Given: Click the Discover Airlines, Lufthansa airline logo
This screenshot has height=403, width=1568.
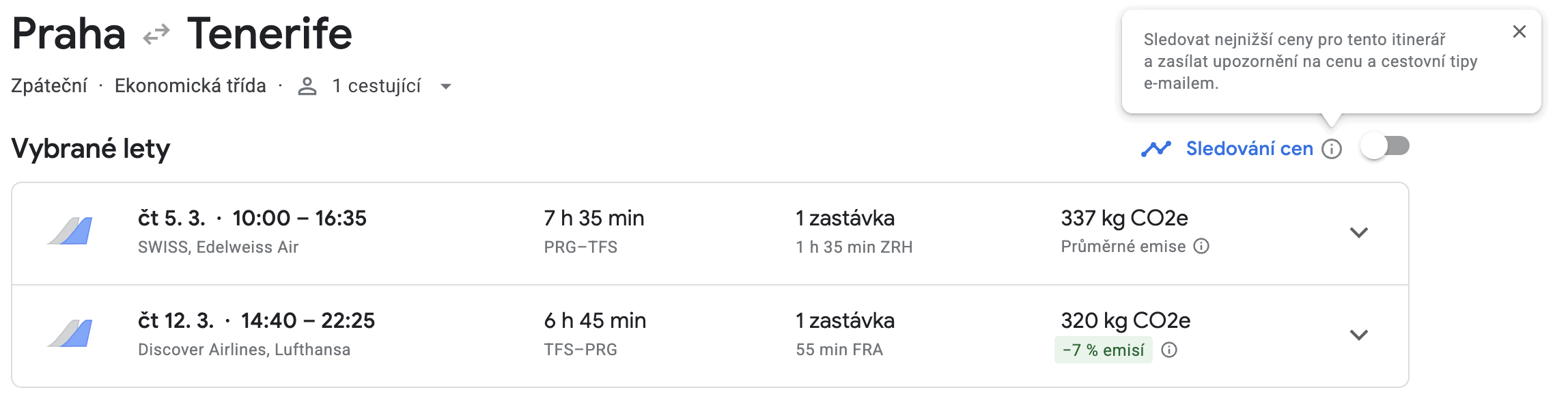Looking at the screenshot, I should (70, 334).
